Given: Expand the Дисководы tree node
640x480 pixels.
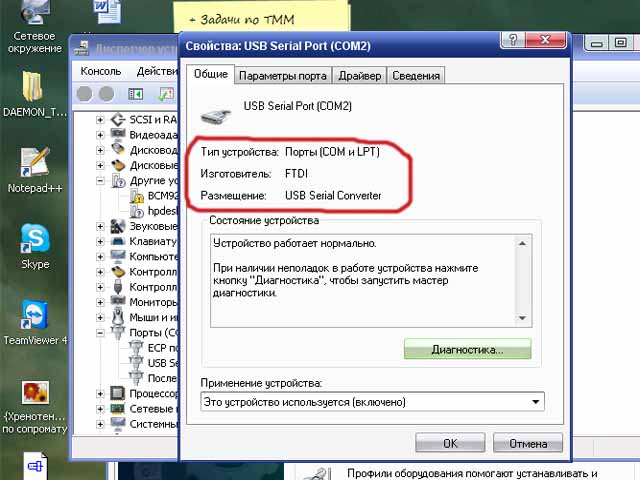Looking at the screenshot, I should point(100,150).
